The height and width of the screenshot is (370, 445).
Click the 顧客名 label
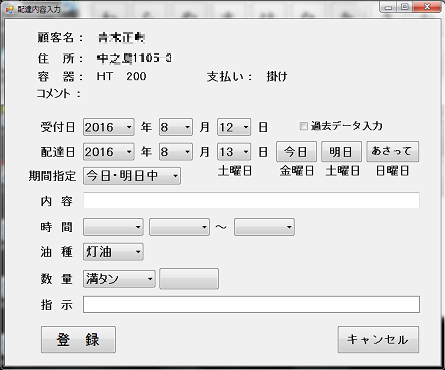click(x=60, y=37)
